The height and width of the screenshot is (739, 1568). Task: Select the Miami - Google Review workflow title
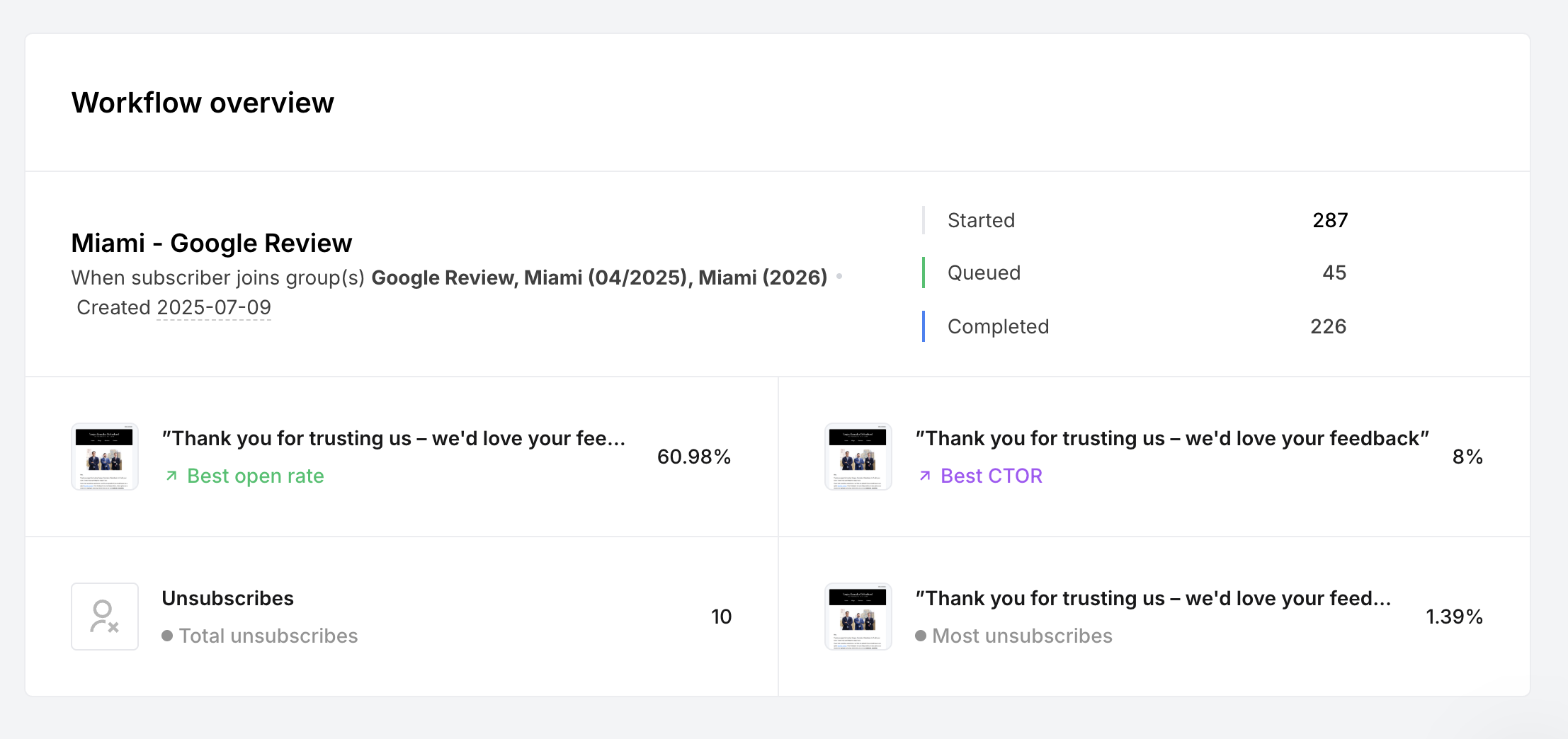[211, 243]
